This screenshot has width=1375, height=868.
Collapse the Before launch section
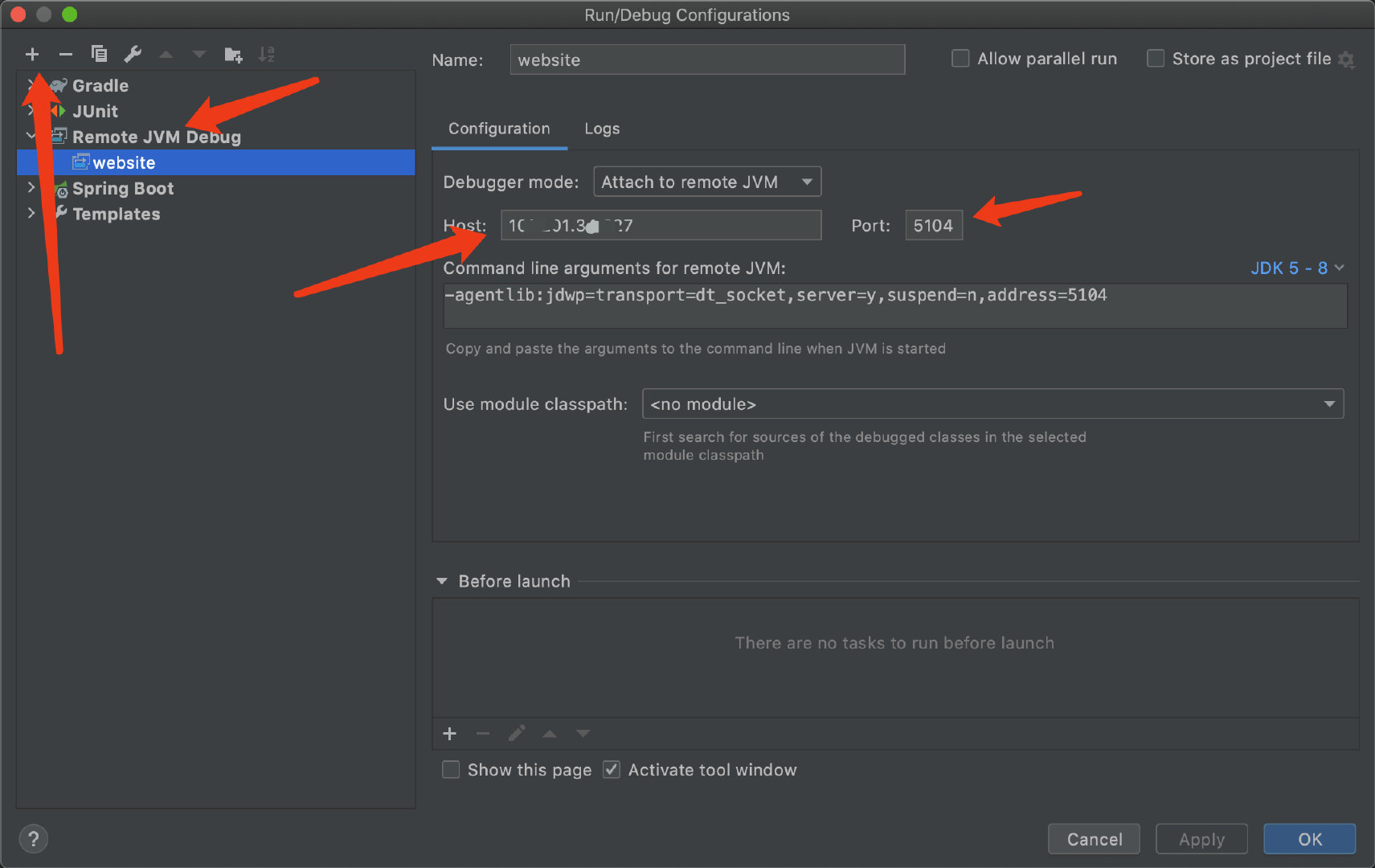(x=441, y=581)
